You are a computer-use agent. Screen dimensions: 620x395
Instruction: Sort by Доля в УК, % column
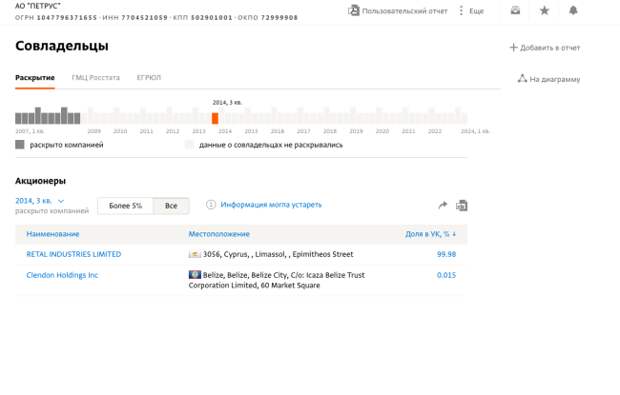[x=430, y=234]
